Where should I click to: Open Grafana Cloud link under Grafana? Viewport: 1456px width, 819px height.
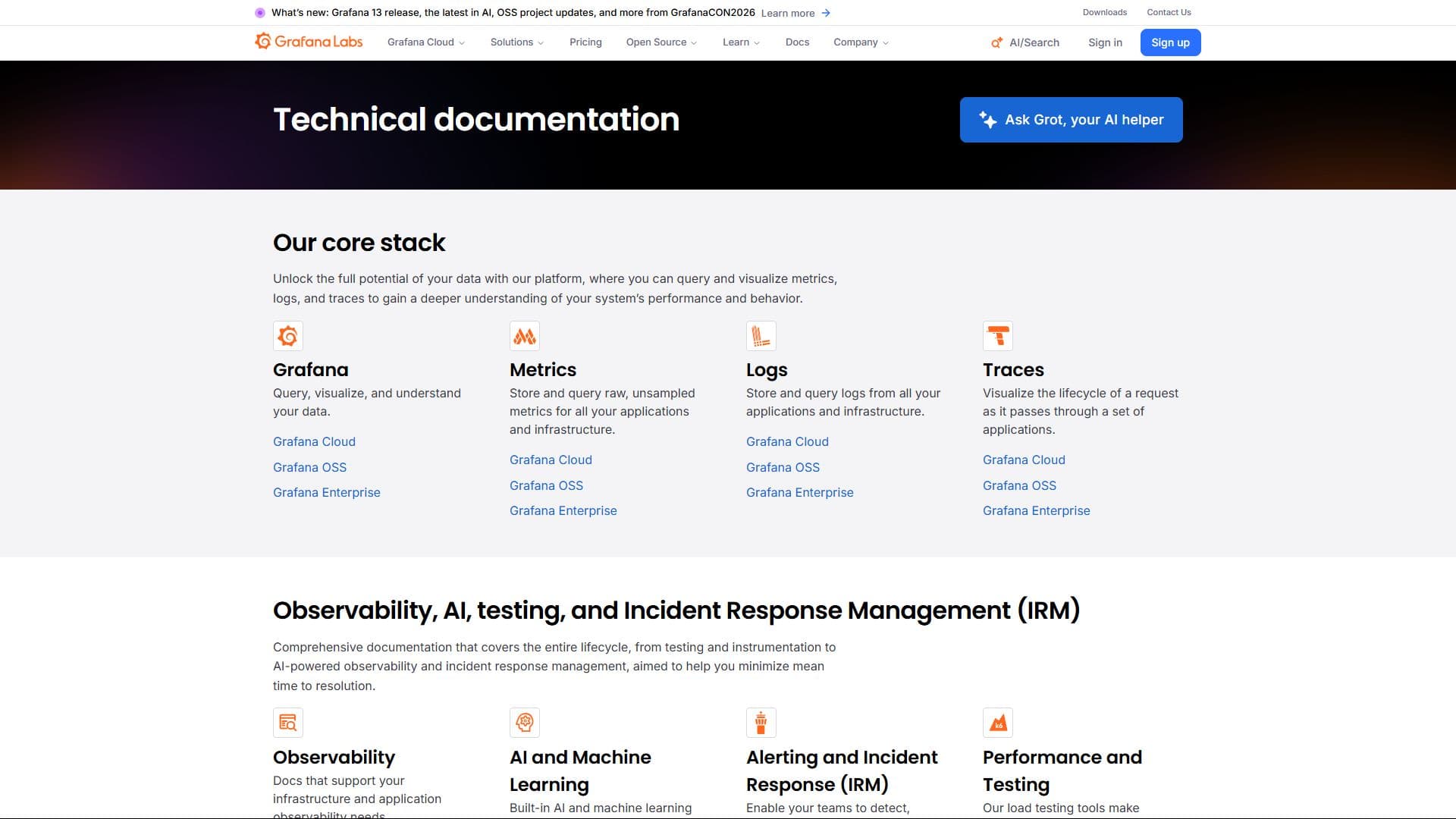pos(314,441)
